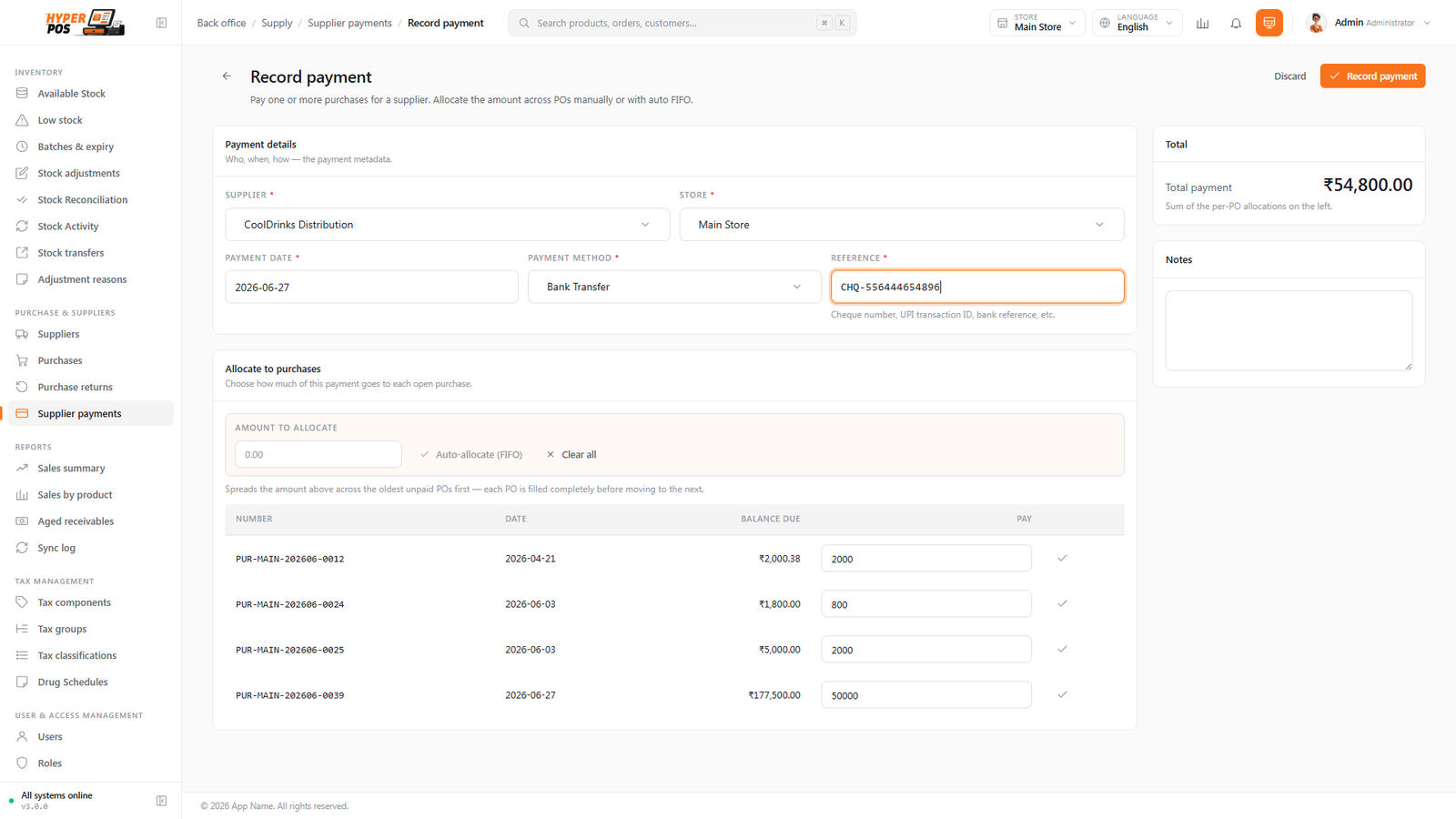Click the orange Record payment button
The width and height of the screenshot is (1456, 819).
(1372, 76)
